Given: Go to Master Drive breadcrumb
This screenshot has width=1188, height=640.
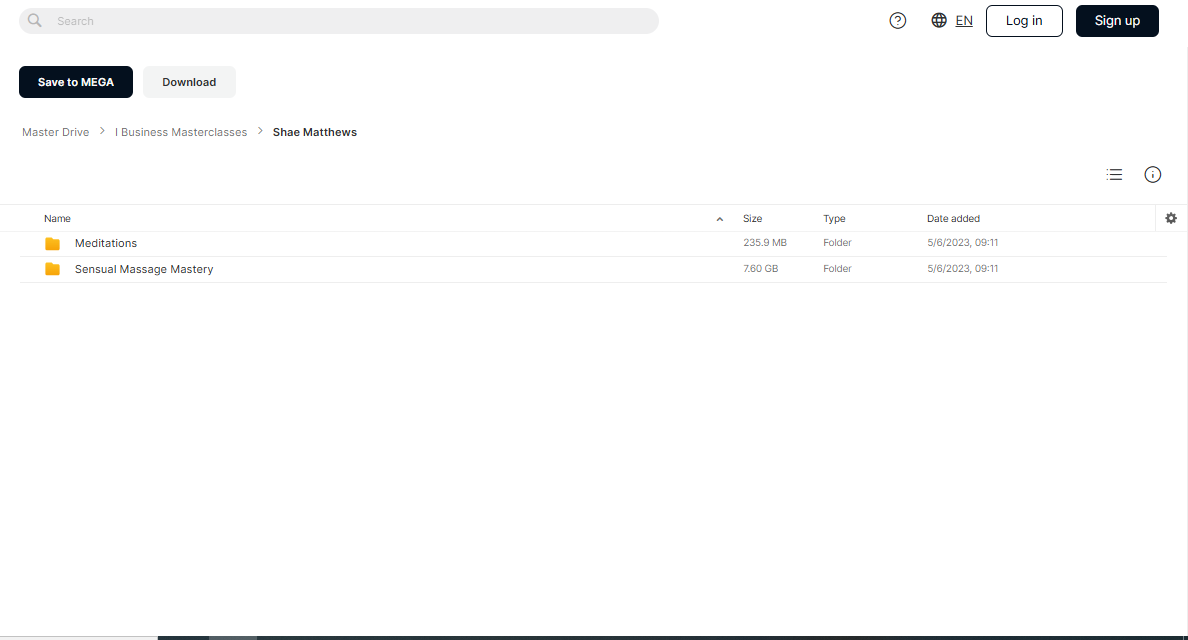Looking at the screenshot, I should tap(55, 132).
